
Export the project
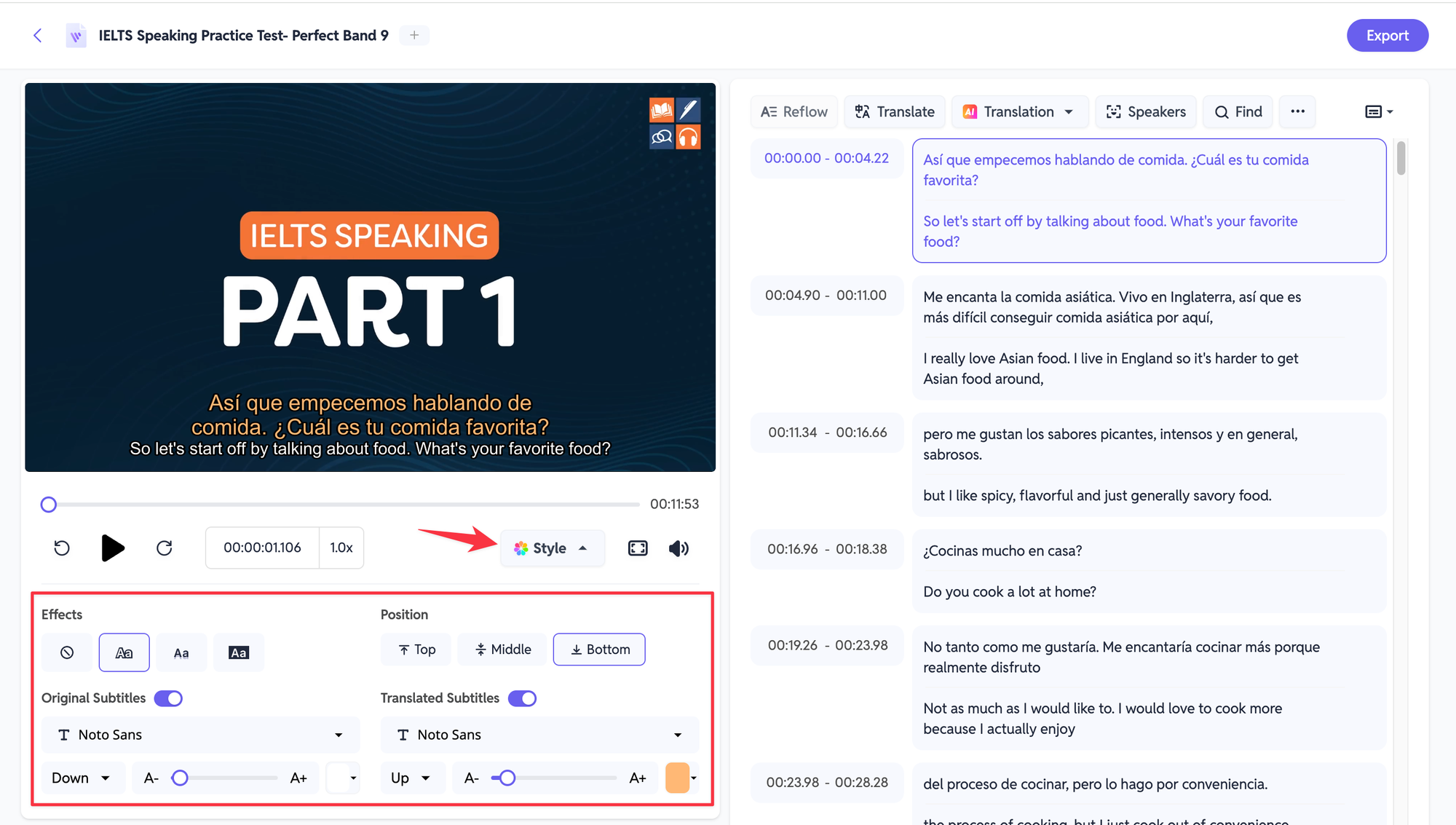pyautogui.click(x=1387, y=35)
